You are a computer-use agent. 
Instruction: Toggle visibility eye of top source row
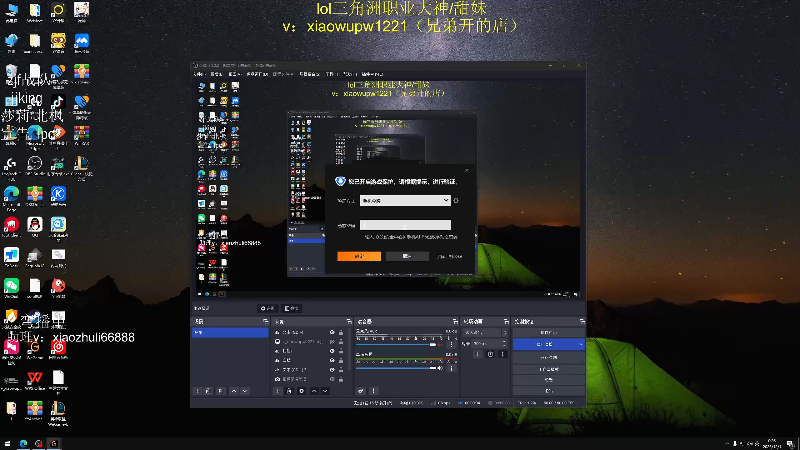332,332
